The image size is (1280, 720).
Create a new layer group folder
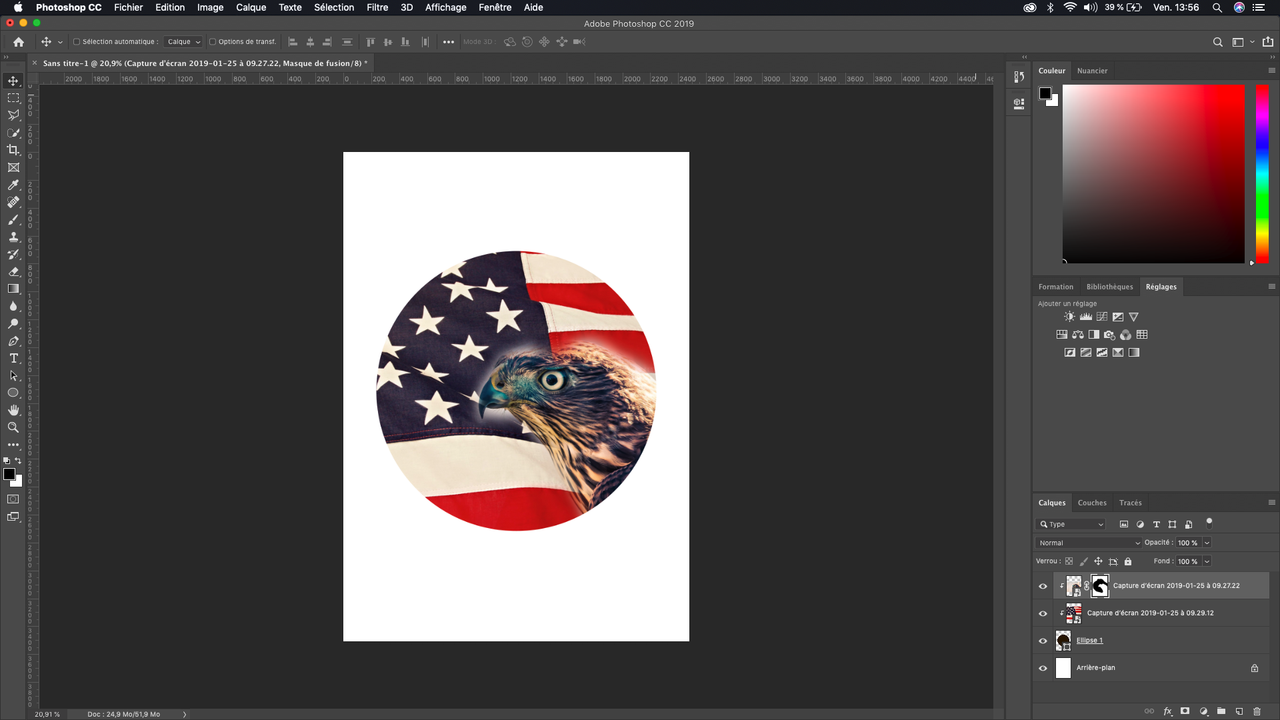(x=1221, y=711)
